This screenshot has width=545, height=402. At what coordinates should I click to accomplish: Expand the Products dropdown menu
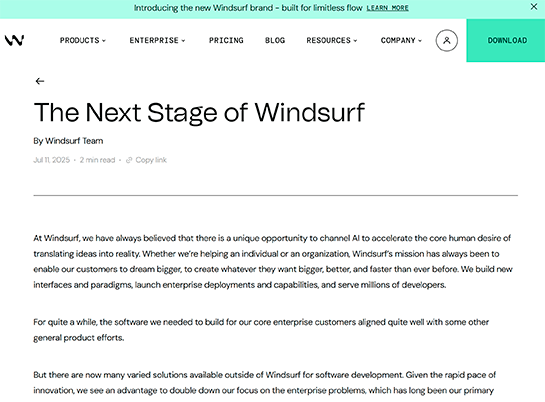(x=83, y=40)
